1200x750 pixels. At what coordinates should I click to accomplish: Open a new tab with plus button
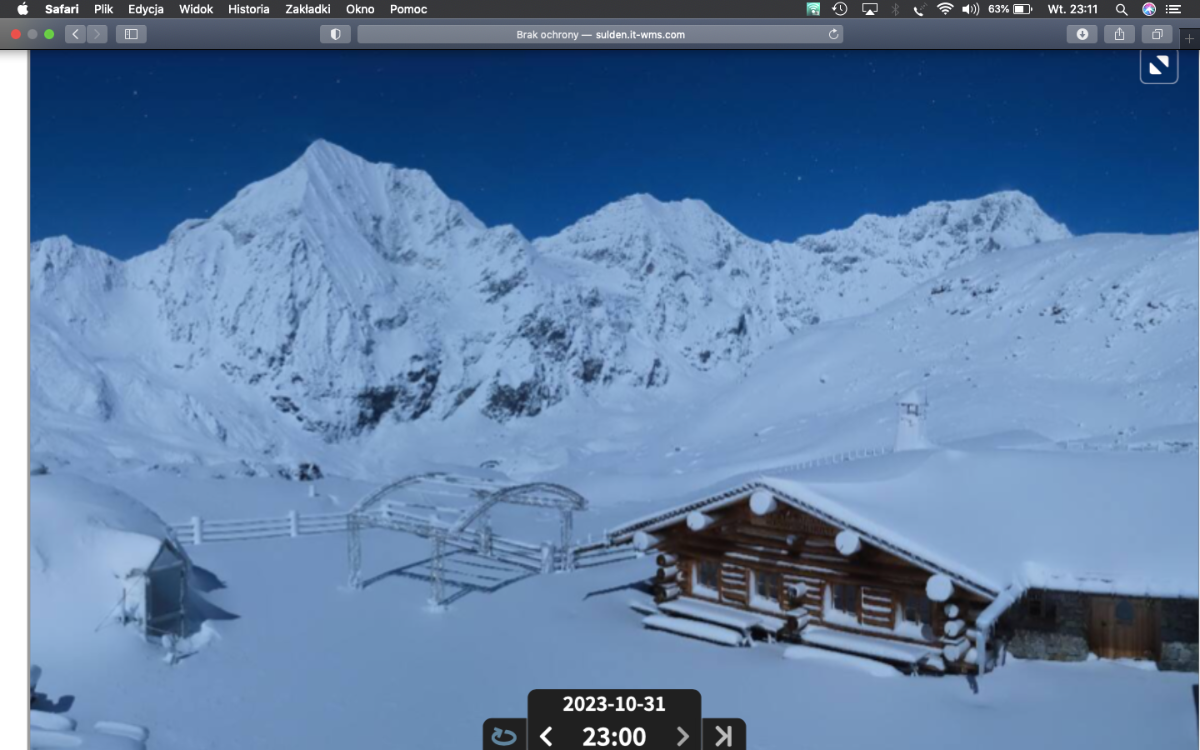click(1189, 38)
